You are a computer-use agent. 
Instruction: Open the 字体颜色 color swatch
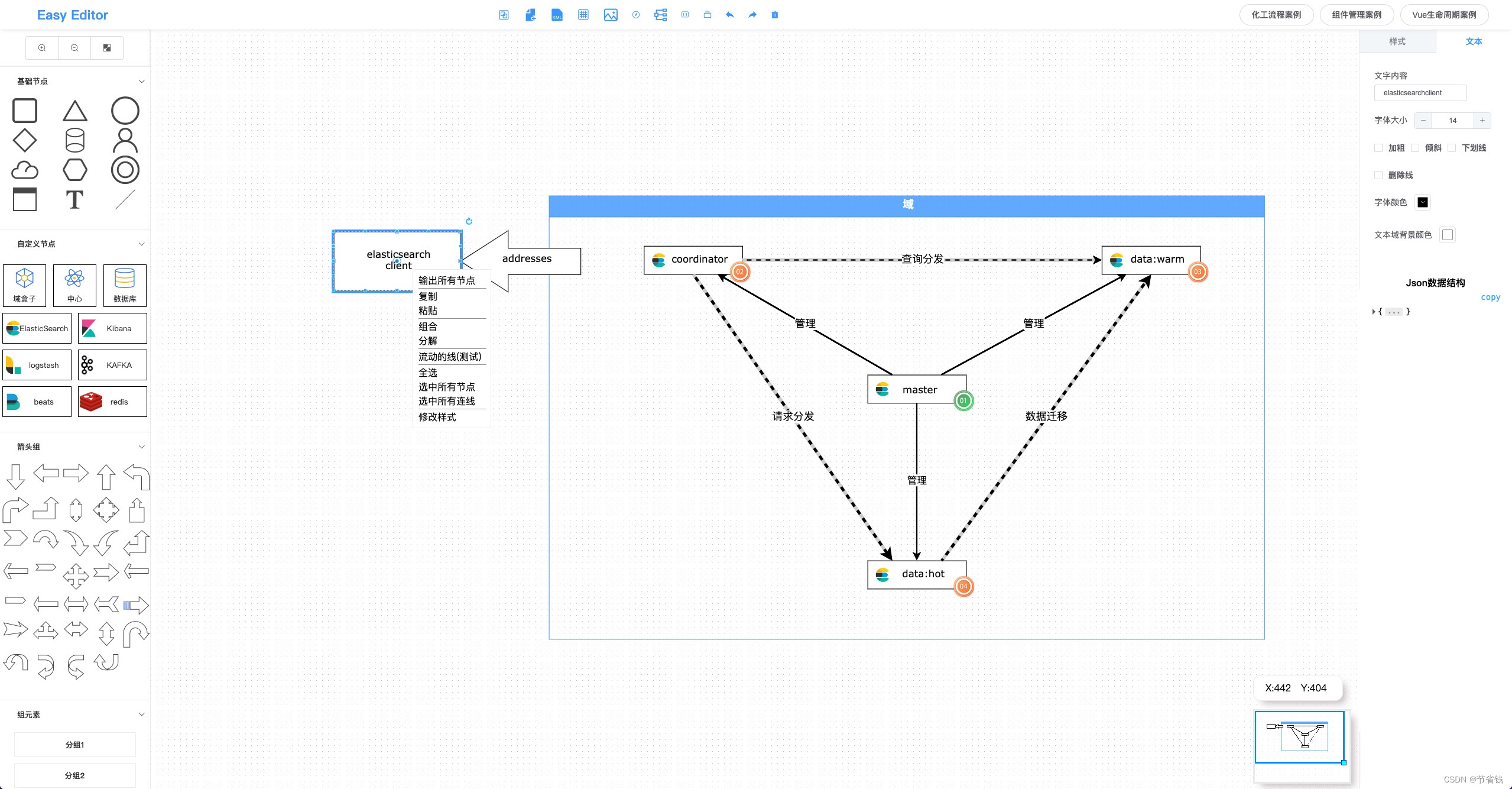click(x=1423, y=202)
